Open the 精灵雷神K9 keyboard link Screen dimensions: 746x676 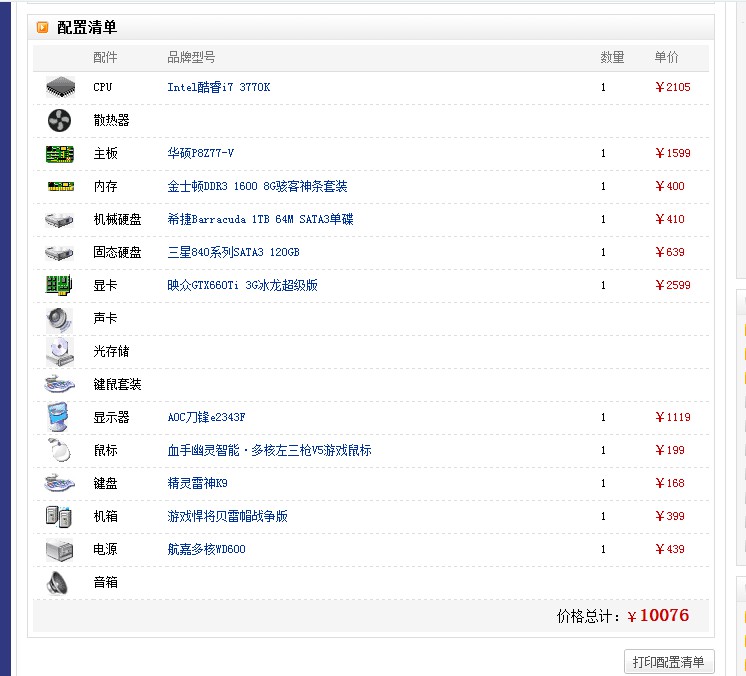click(x=197, y=483)
